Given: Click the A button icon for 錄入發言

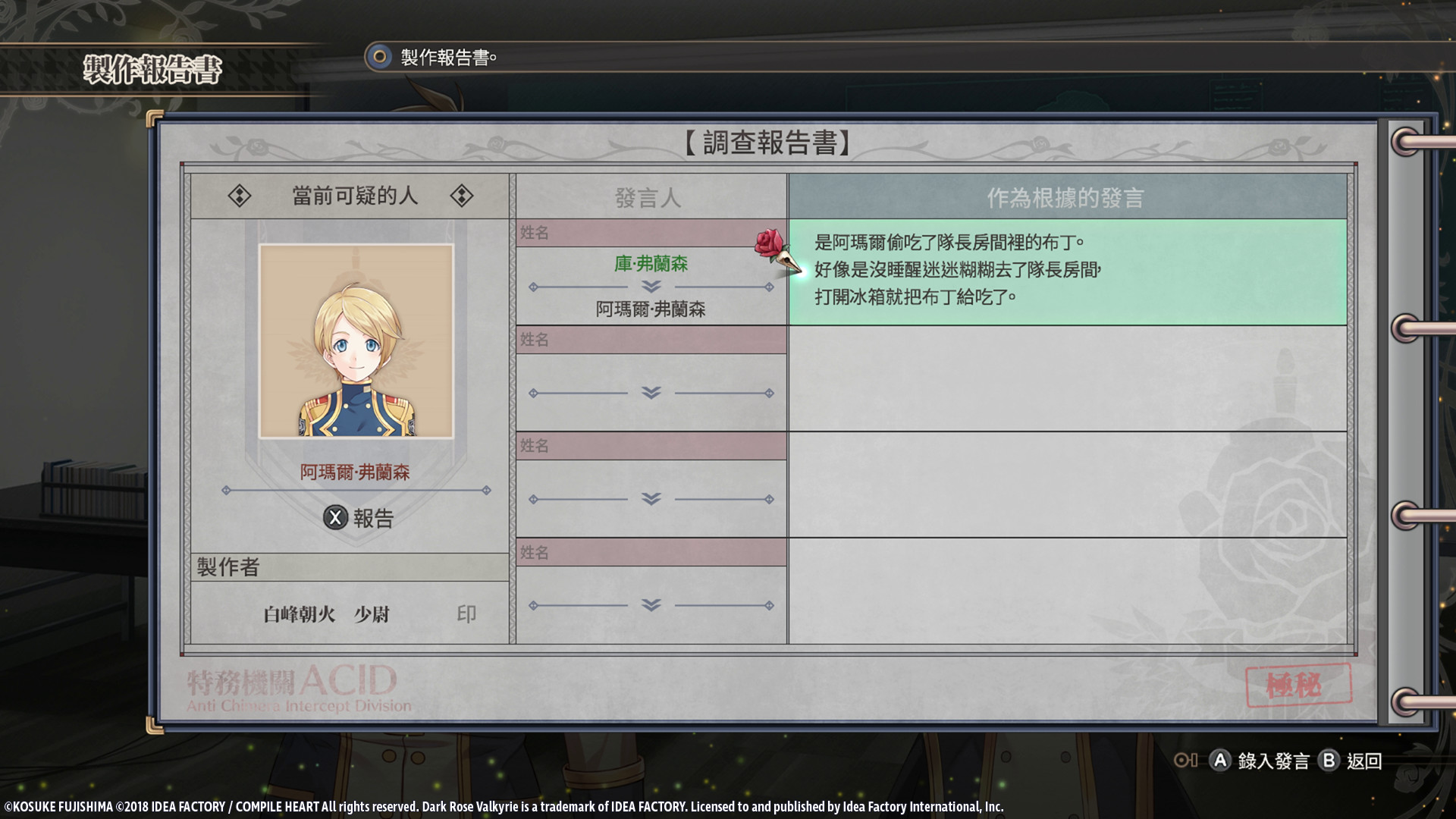Looking at the screenshot, I should pyautogui.click(x=1219, y=761).
